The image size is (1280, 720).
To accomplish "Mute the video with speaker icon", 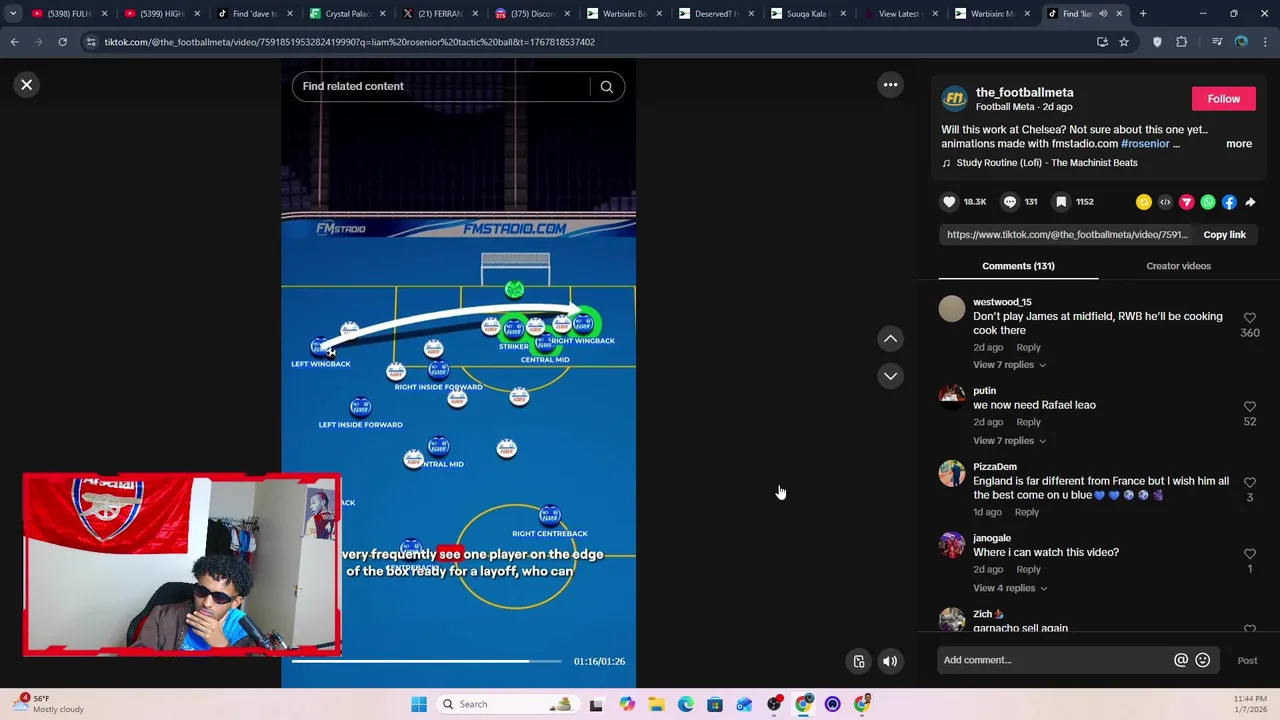I will click(889, 661).
